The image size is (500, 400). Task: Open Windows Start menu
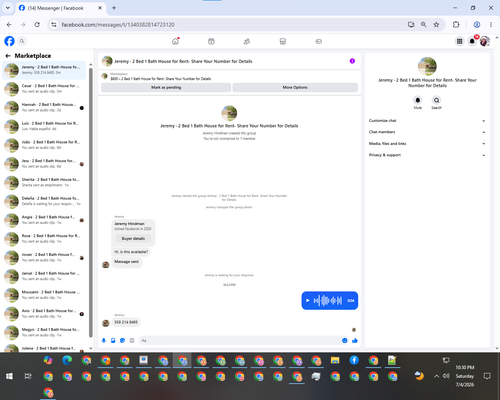9,376
